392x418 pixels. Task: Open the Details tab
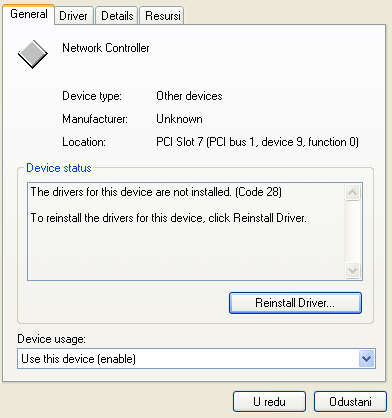click(x=117, y=16)
